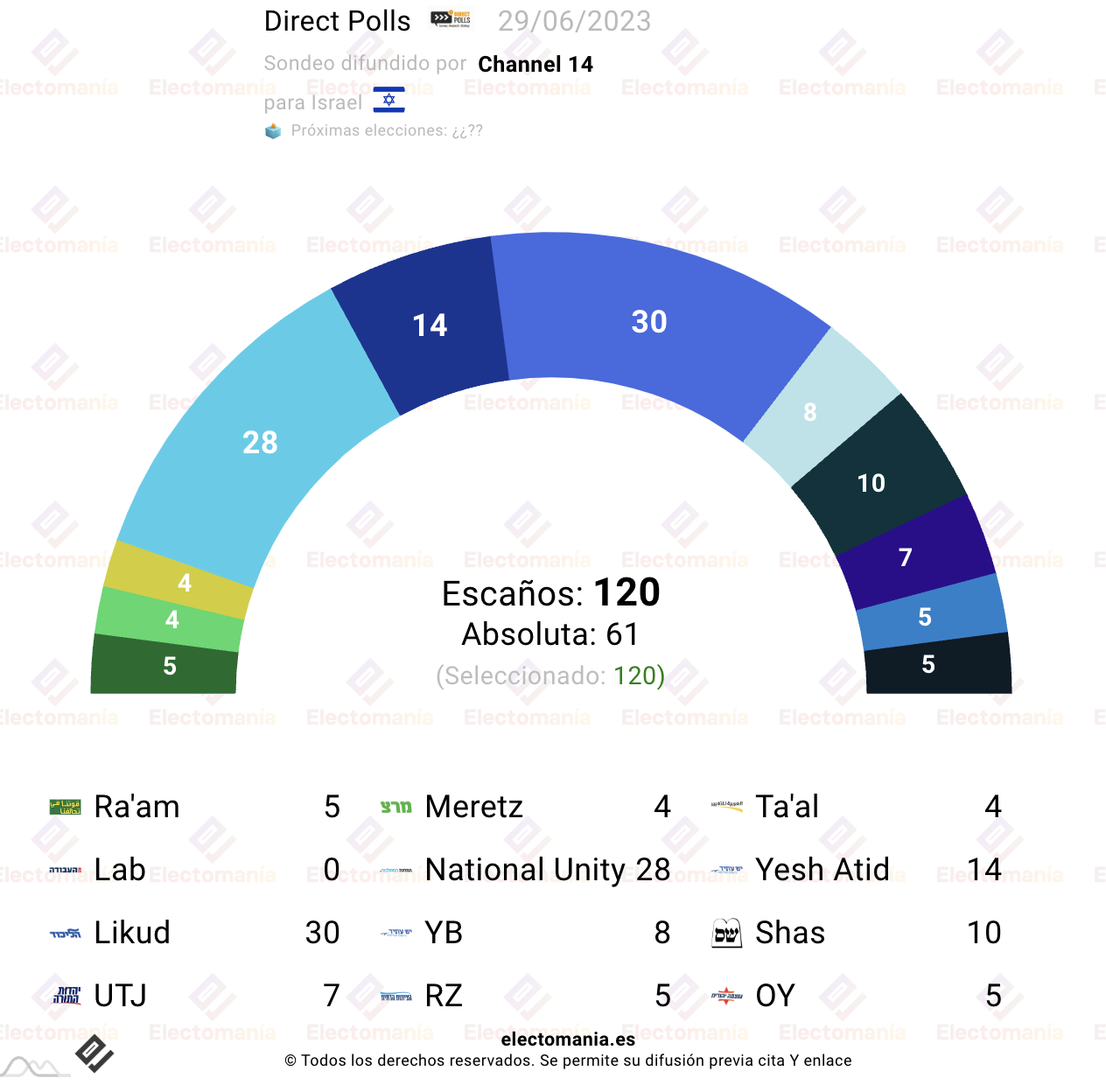Click the Shas party logo icon

click(727, 934)
